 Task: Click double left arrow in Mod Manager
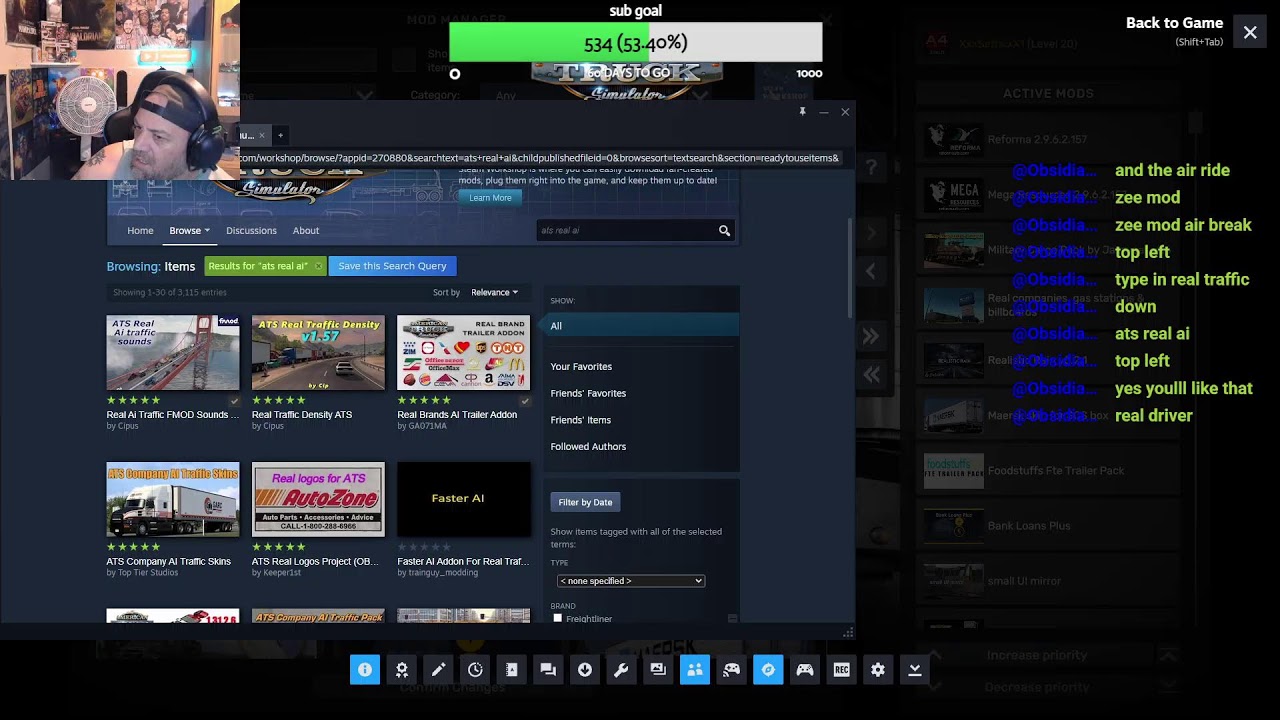pyautogui.click(x=871, y=375)
